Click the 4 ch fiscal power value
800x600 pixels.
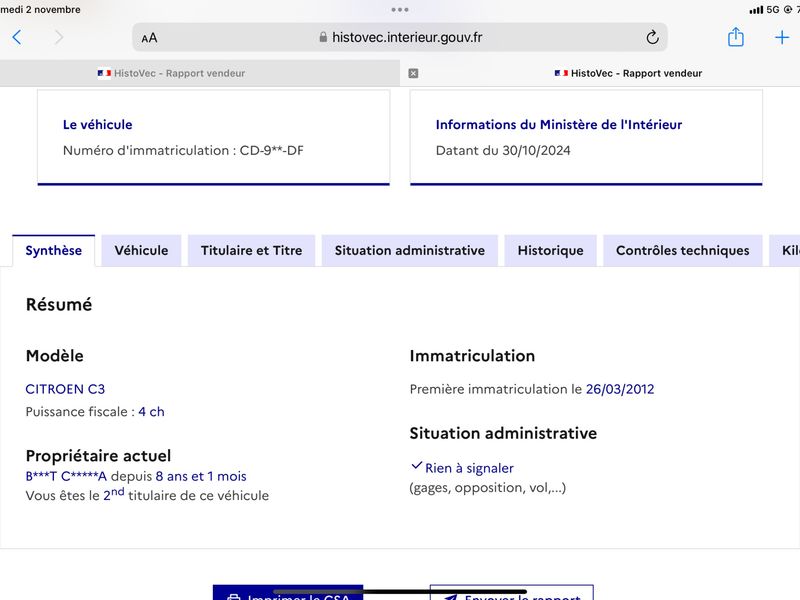[152, 412]
